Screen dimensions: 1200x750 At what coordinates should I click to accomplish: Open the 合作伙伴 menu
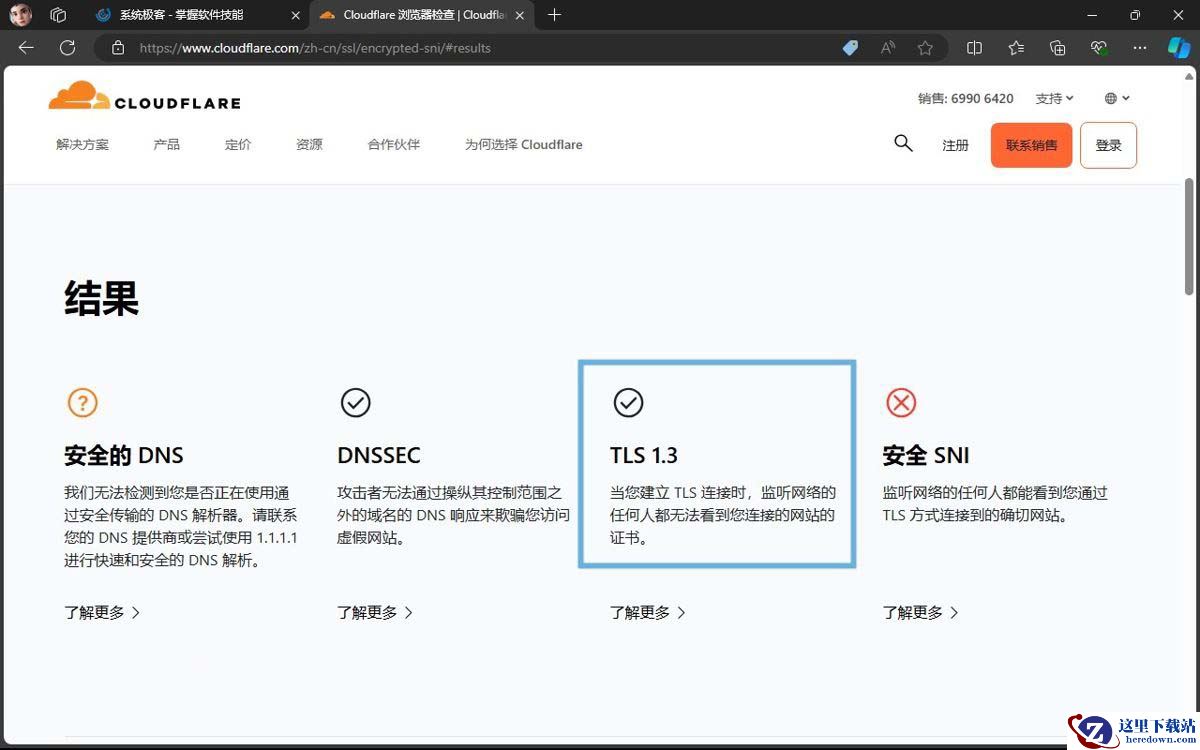tap(394, 144)
